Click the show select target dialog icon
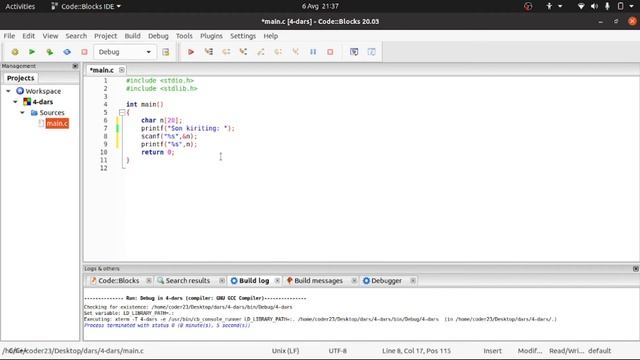Image resolution: width=640 pixels, height=360 pixels. click(166, 52)
